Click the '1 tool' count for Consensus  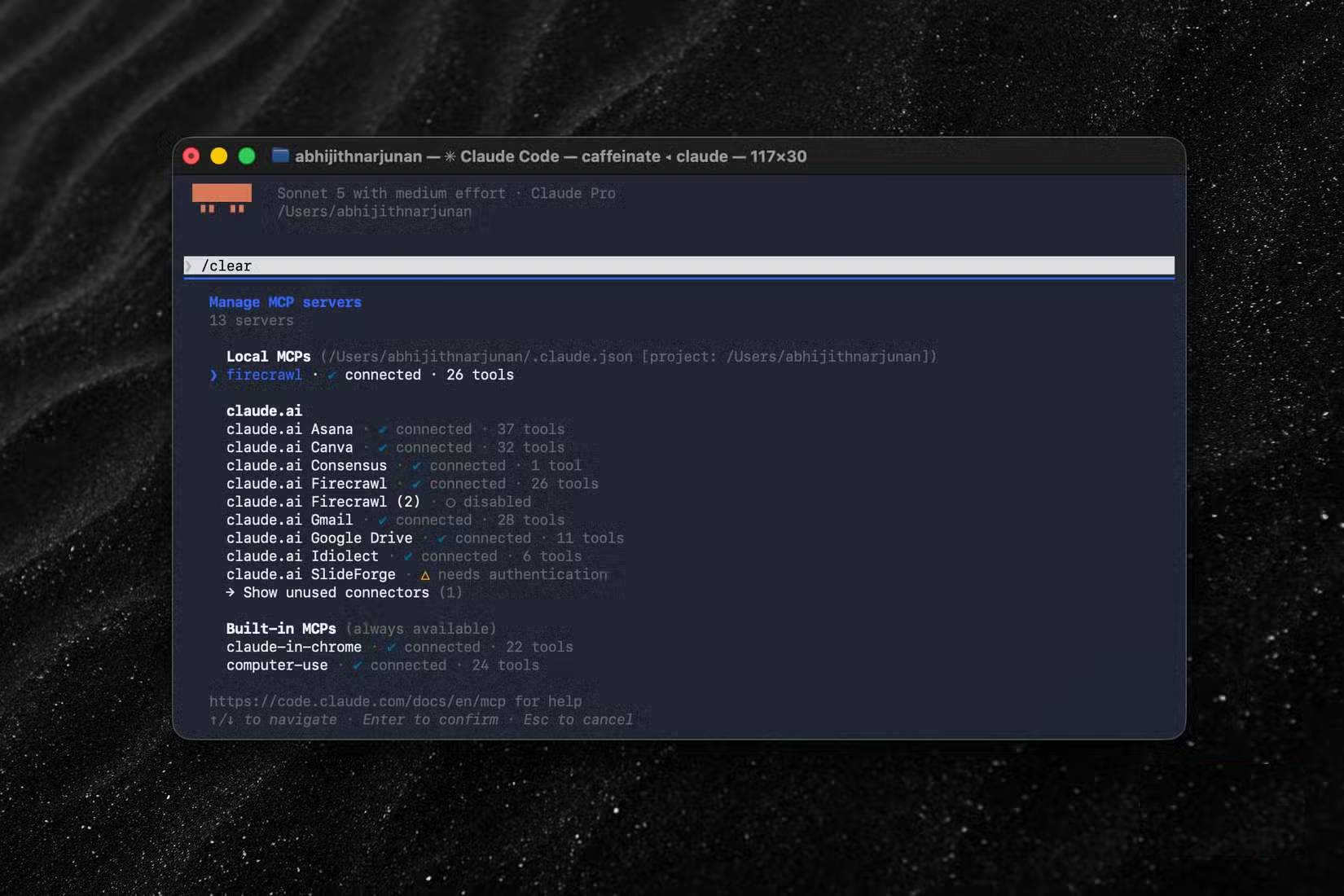point(556,466)
